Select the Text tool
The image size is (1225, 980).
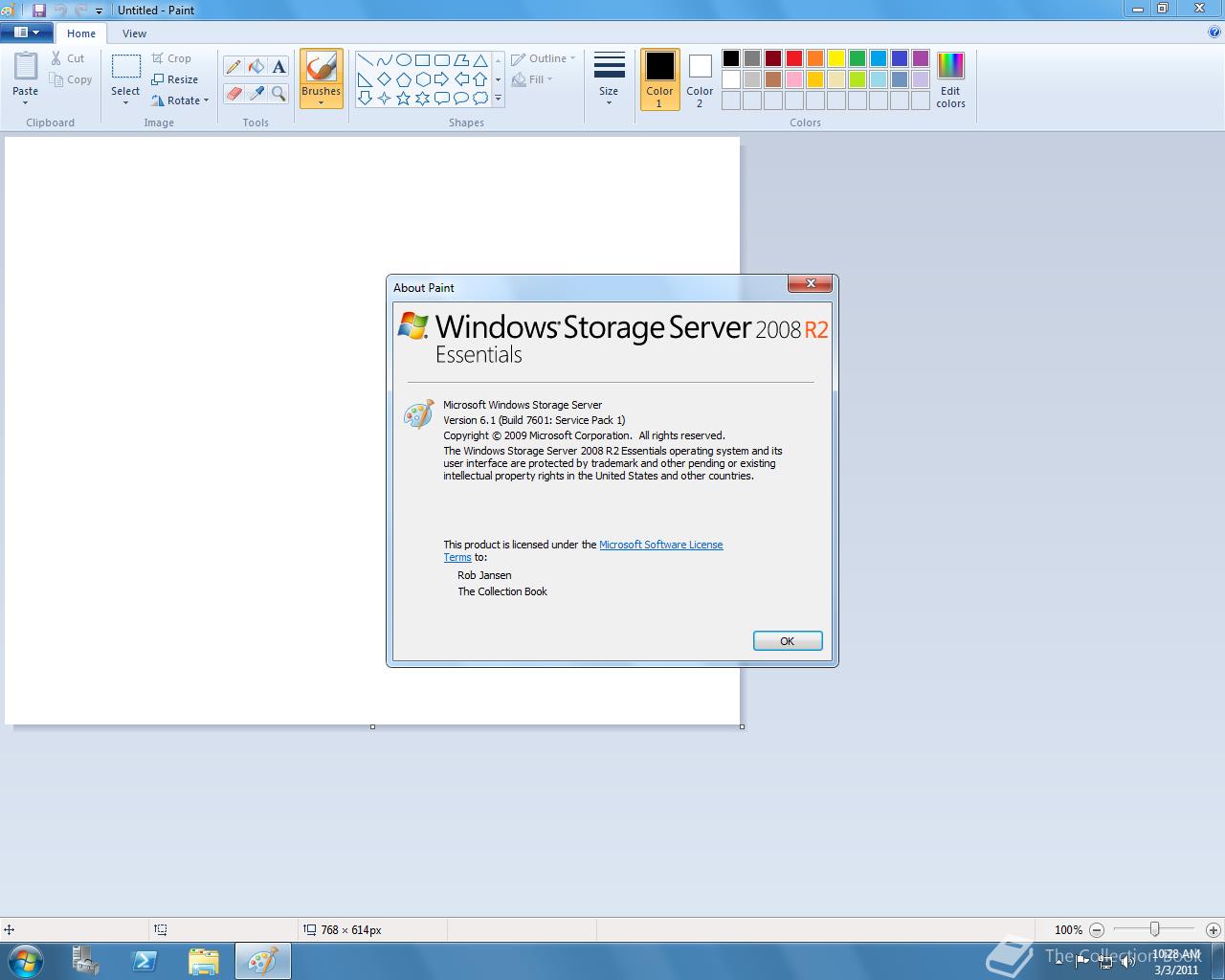(278, 67)
